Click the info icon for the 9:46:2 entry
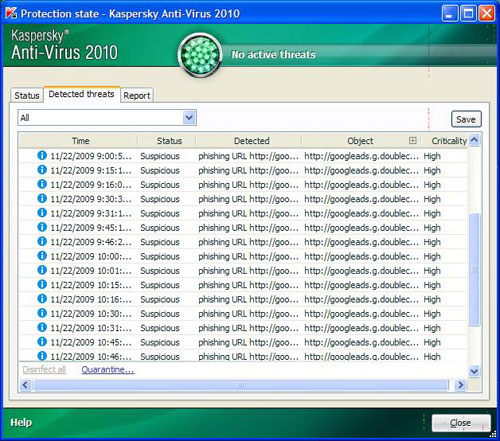This screenshot has height=441, width=500. [x=42, y=241]
